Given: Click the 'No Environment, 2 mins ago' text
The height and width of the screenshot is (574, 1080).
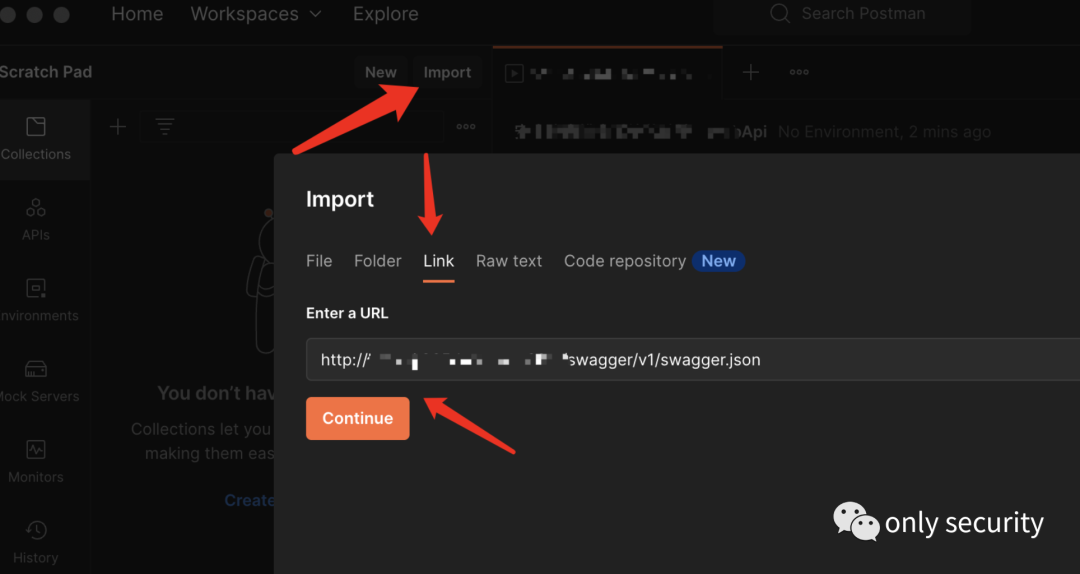Looking at the screenshot, I should [884, 132].
